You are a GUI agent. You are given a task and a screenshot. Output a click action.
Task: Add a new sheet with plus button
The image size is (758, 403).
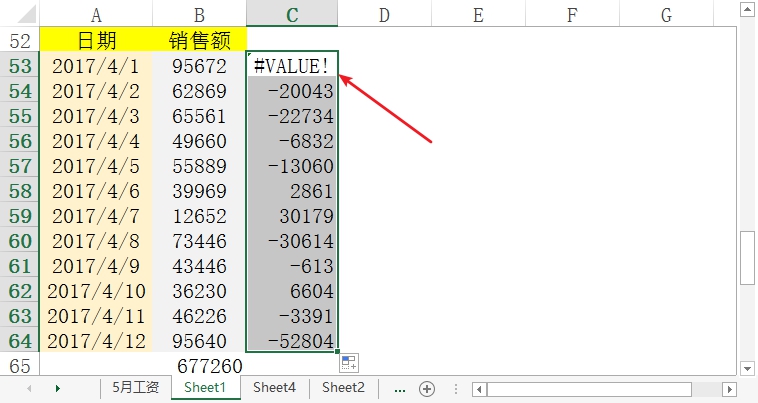[427, 389]
